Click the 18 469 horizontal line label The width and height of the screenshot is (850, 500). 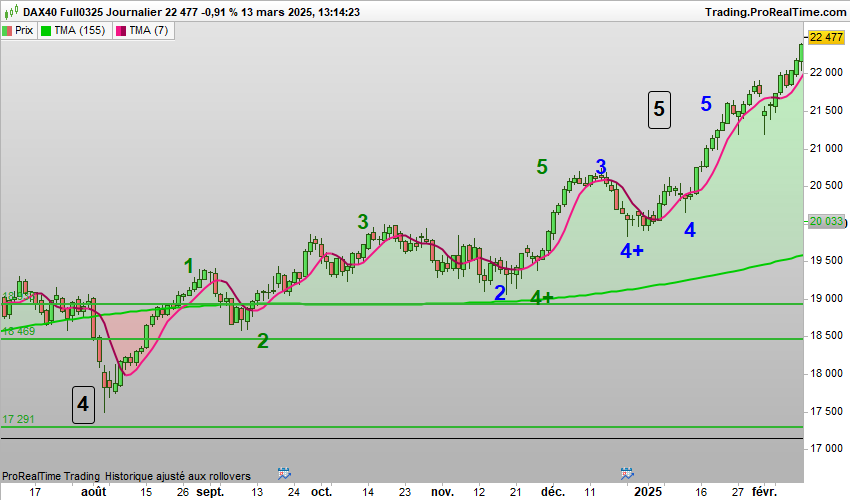(18, 331)
